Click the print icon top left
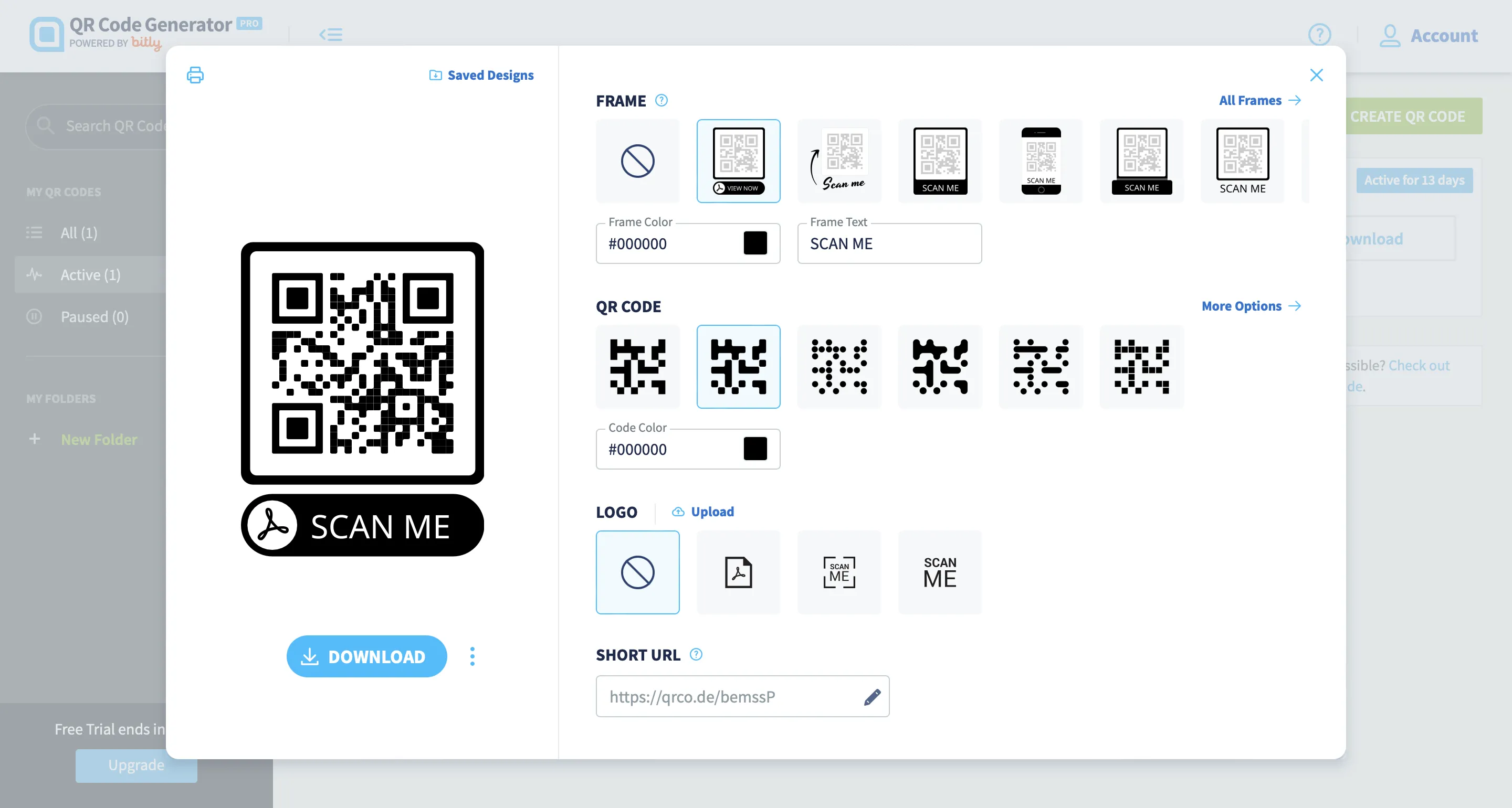Screen dimensions: 1512x808 tap(196, 75)
